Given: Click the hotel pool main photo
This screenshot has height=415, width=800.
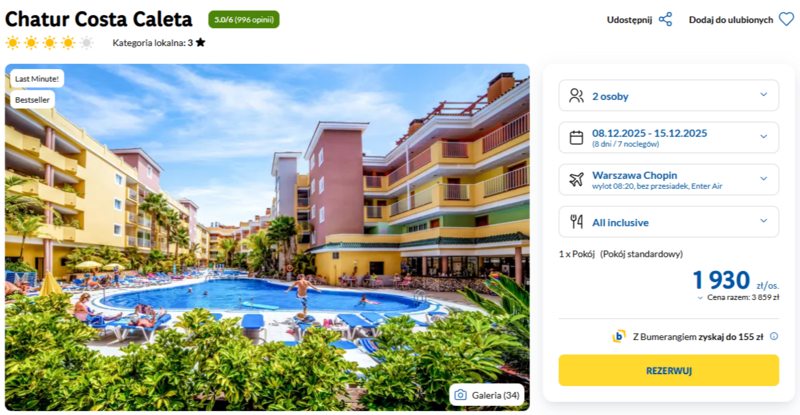Looking at the screenshot, I should [x=267, y=237].
